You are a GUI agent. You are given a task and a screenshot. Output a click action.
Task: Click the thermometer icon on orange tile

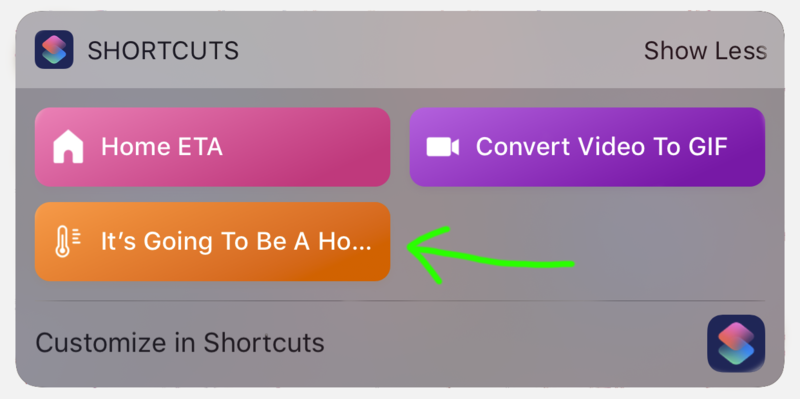click(68, 241)
